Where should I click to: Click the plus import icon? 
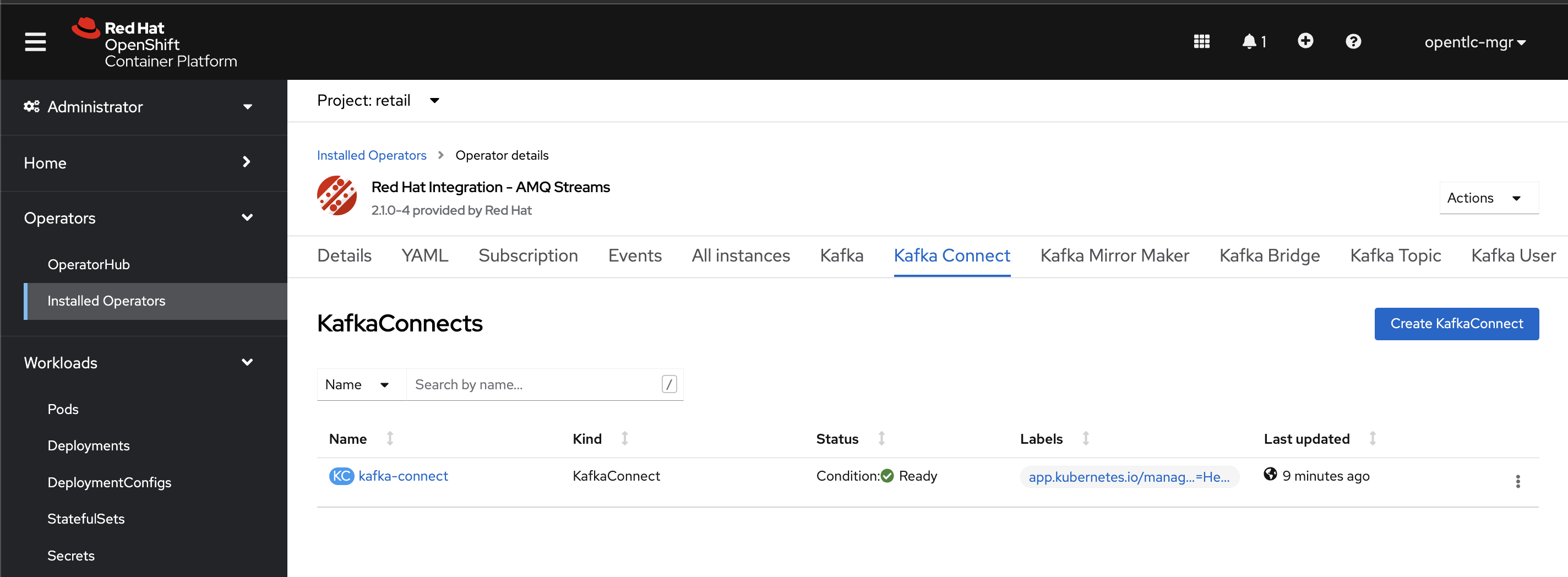pyautogui.click(x=1305, y=41)
